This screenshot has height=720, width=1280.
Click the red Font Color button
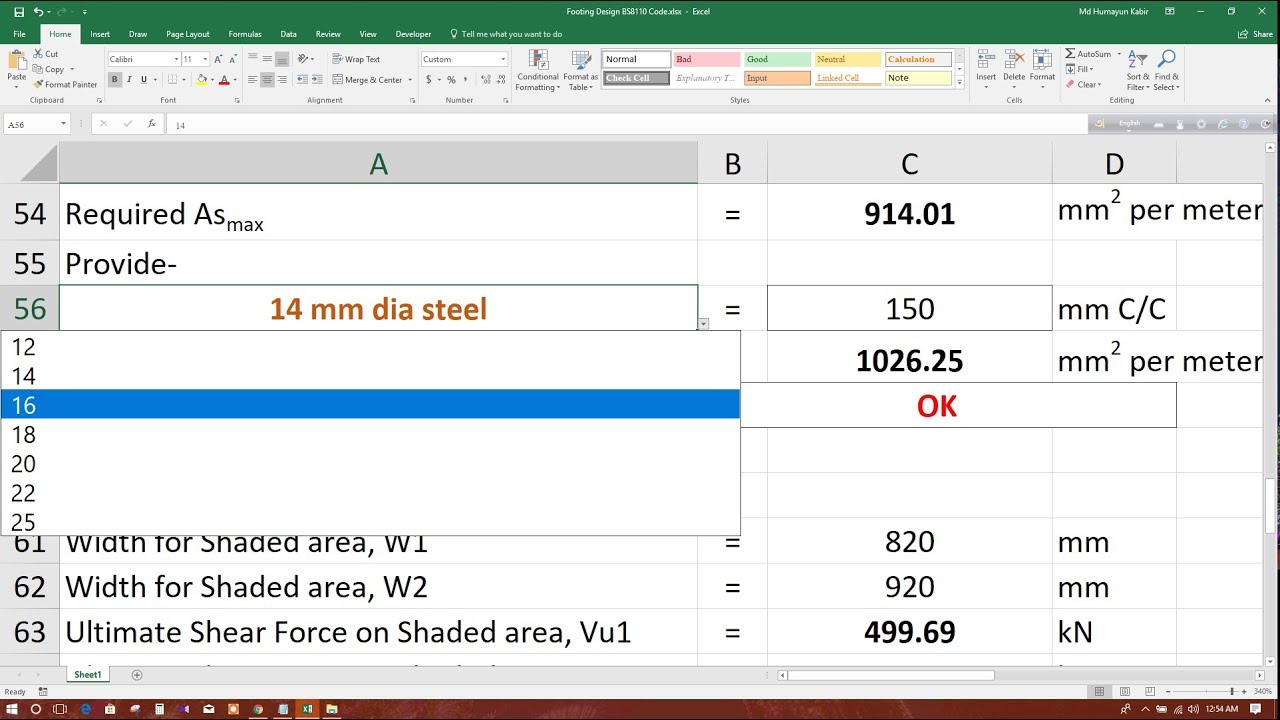[x=224, y=80]
